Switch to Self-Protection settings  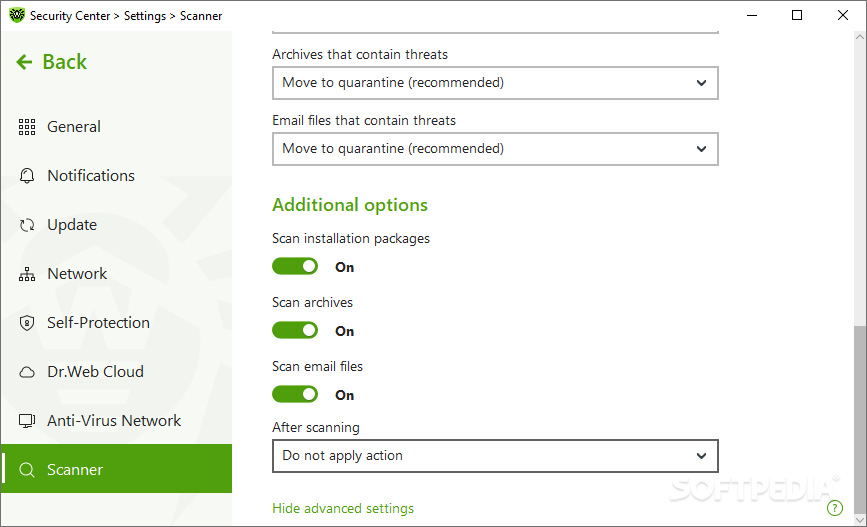point(116,323)
